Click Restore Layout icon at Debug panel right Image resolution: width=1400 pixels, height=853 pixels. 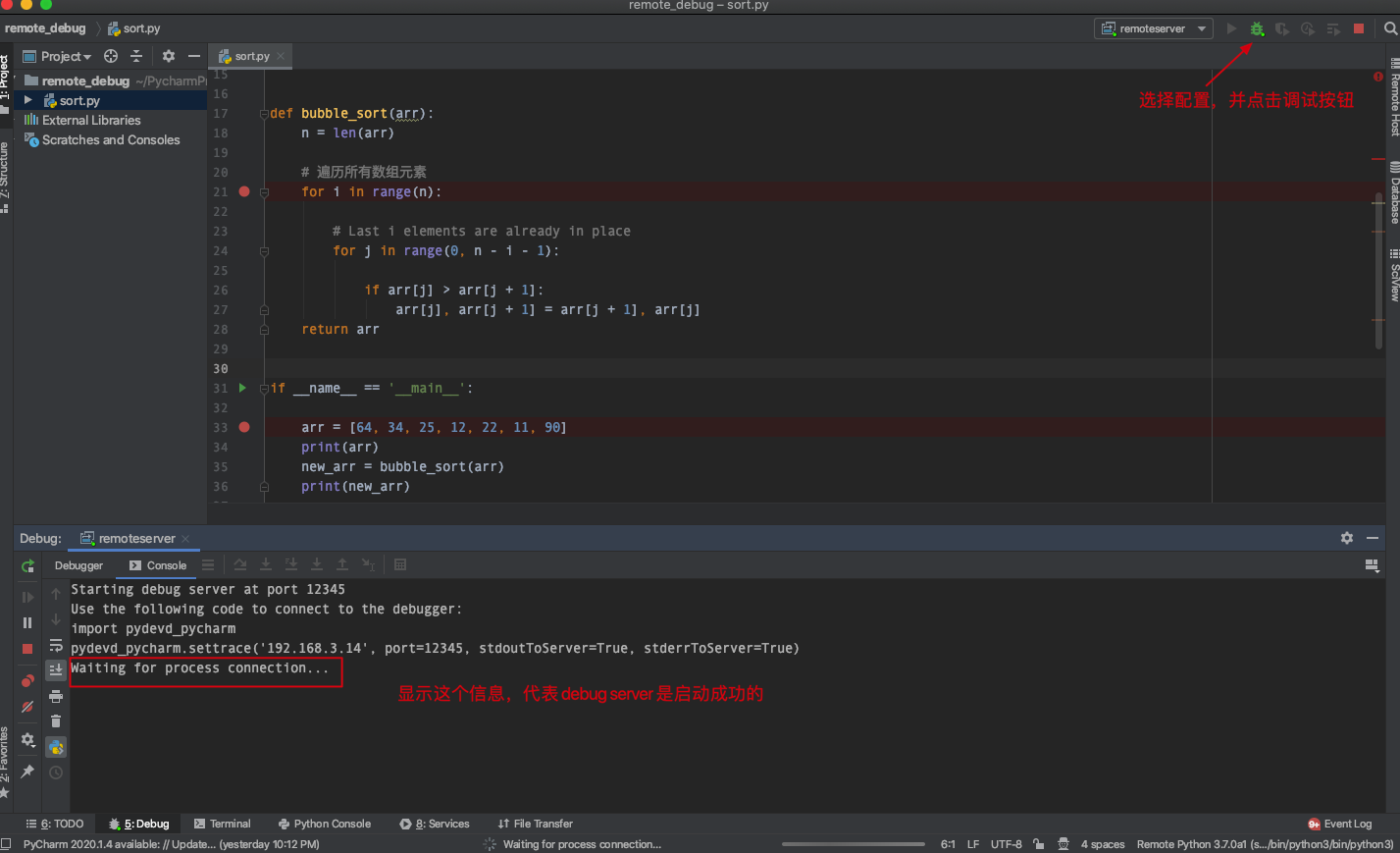pos(1372,565)
